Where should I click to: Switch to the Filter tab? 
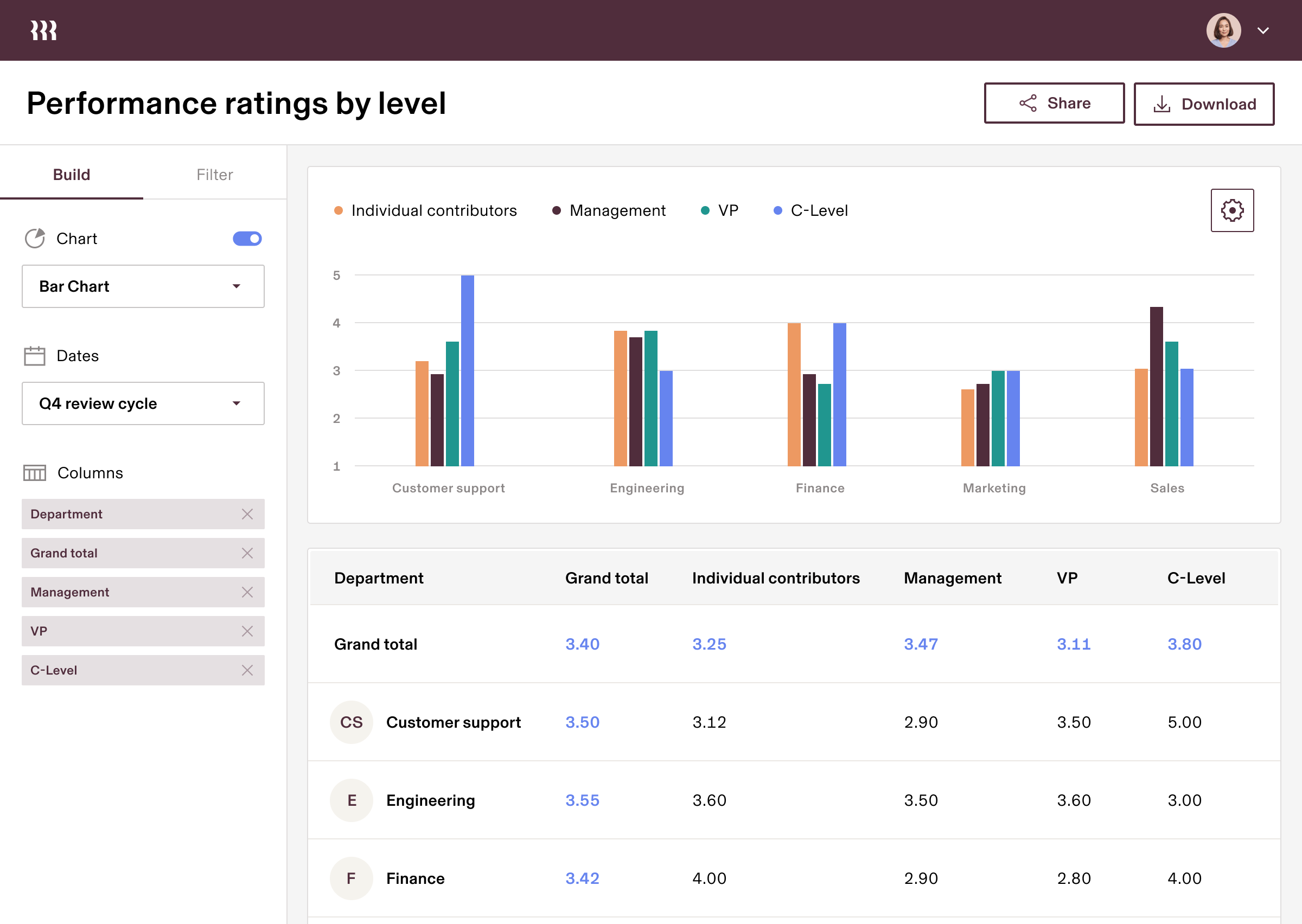214,175
